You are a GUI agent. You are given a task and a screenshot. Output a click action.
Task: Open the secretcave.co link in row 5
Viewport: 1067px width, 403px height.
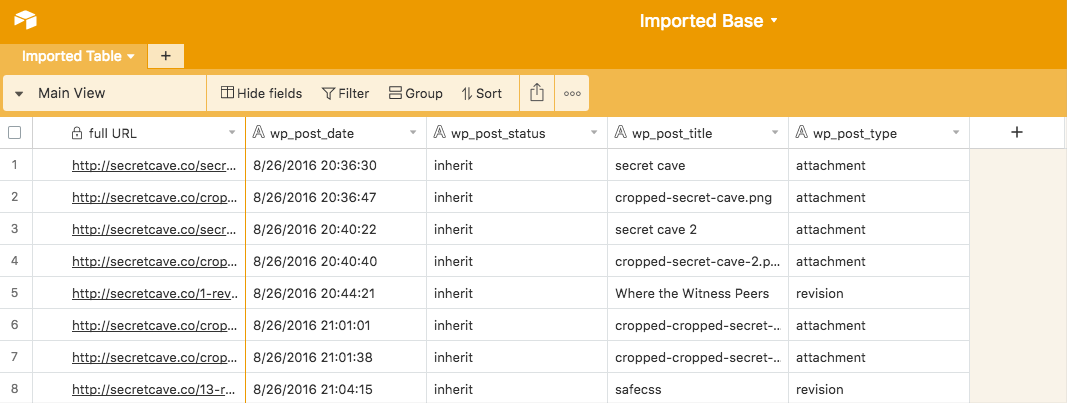pos(155,293)
